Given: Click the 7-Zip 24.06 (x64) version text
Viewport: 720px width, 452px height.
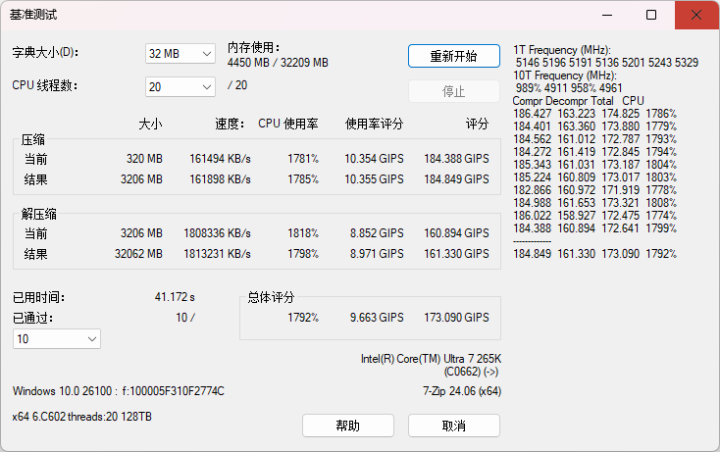Looking at the screenshot, I should [462, 391].
